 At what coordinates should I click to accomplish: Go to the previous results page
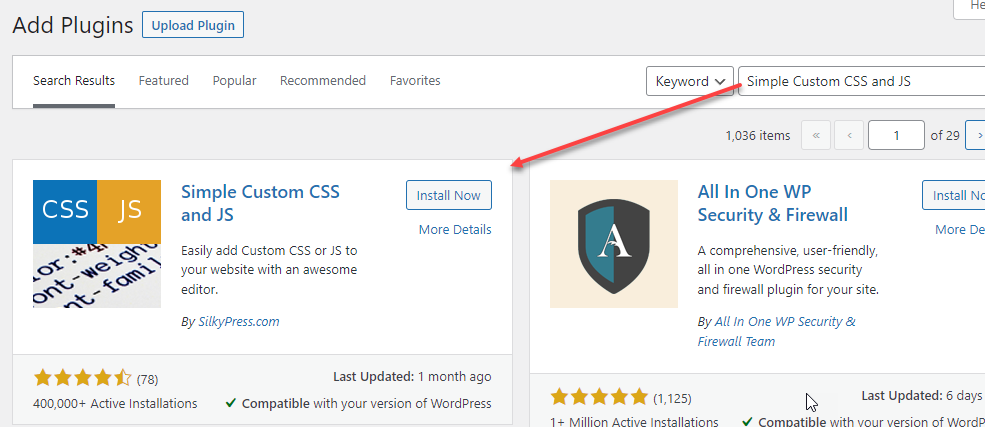click(849, 135)
